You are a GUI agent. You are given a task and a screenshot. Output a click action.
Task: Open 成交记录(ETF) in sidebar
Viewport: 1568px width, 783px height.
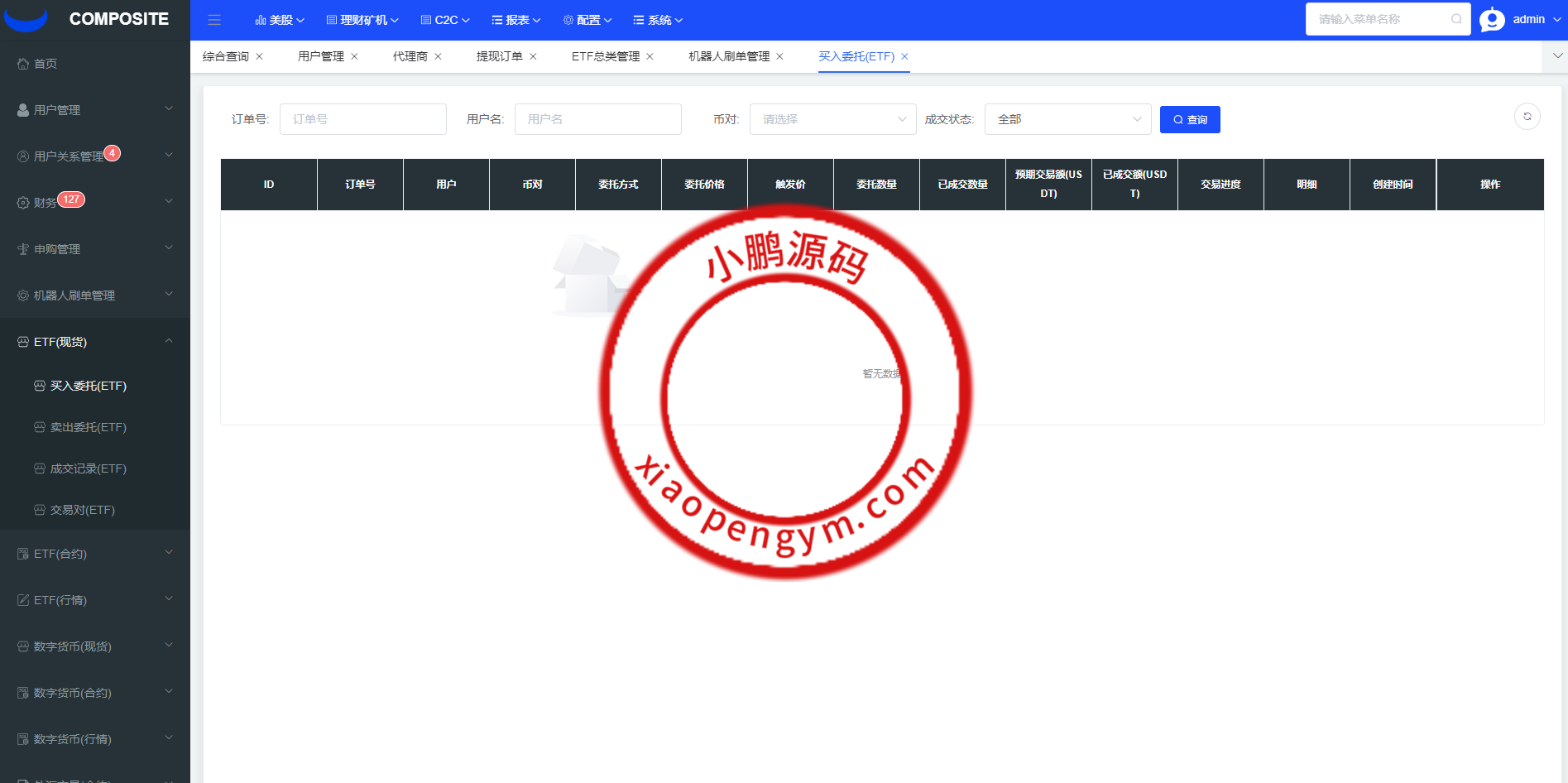[88, 468]
